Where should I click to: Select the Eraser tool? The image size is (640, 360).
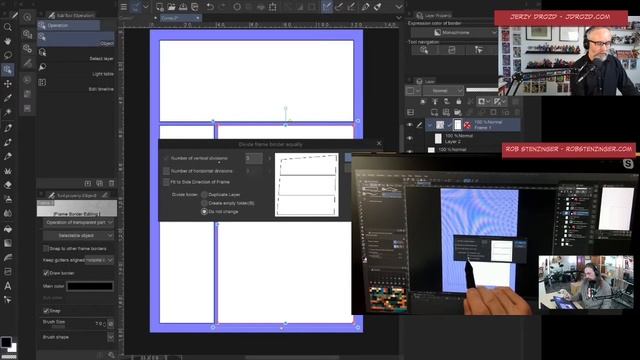click(7, 185)
